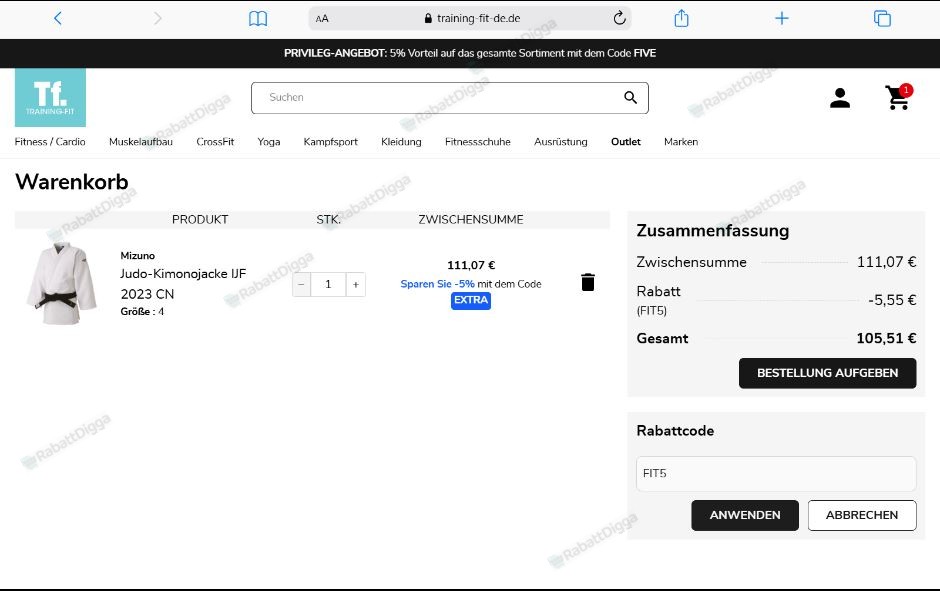Open Outlet category
This screenshot has width=940, height=591.
tap(626, 142)
